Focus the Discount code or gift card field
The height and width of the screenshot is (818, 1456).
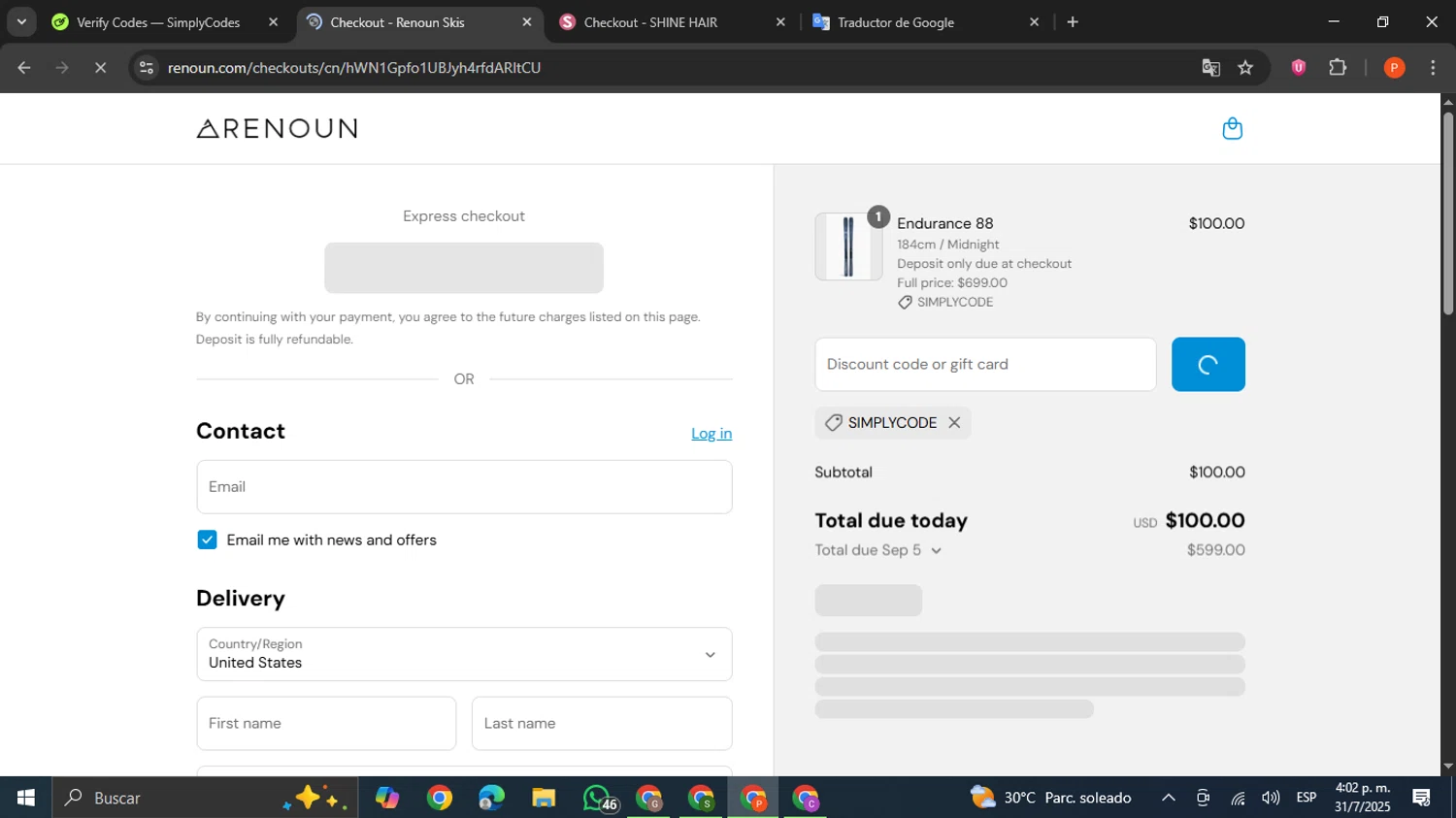pos(985,364)
